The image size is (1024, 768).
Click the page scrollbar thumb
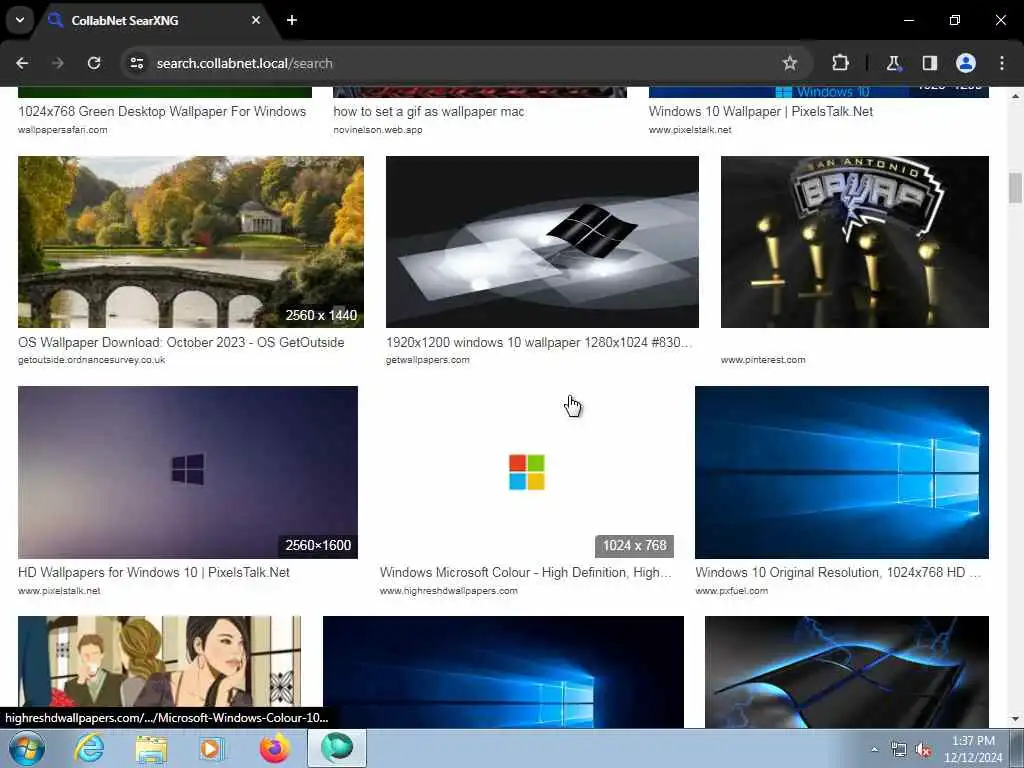point(1015,188)
